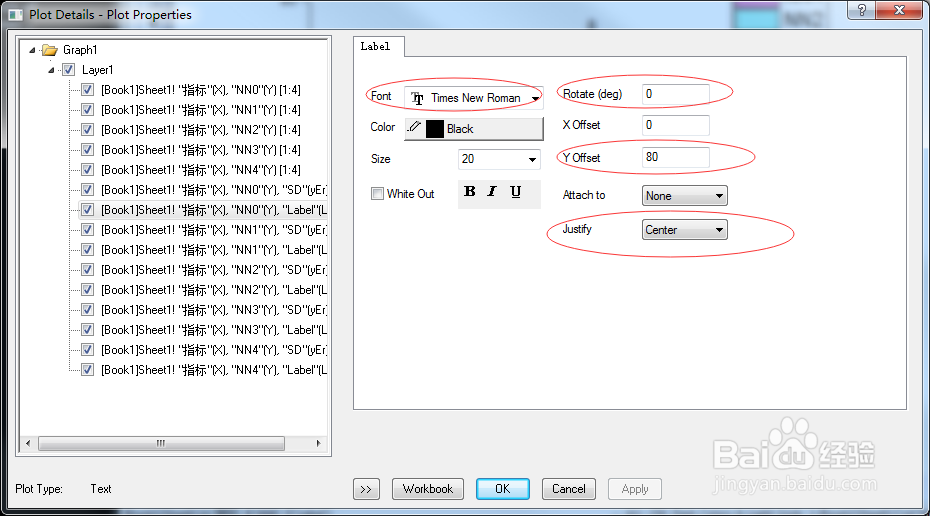Toggle Bold formatting button
Image resolution: width=930 pixels, height=516 pixels.
(x=470, y=192)
